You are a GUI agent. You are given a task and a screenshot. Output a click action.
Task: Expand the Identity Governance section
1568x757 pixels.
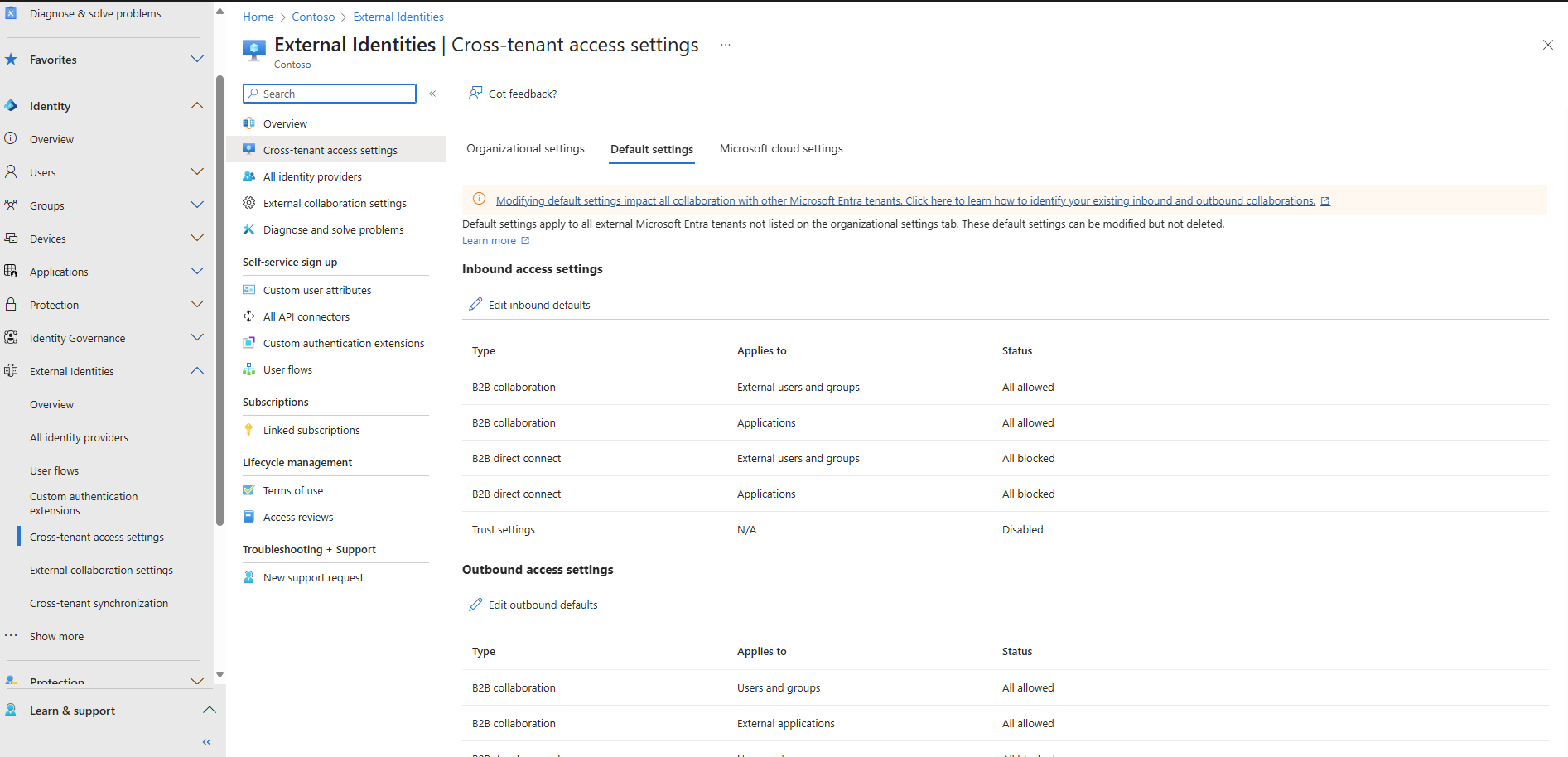pos(197,337)
